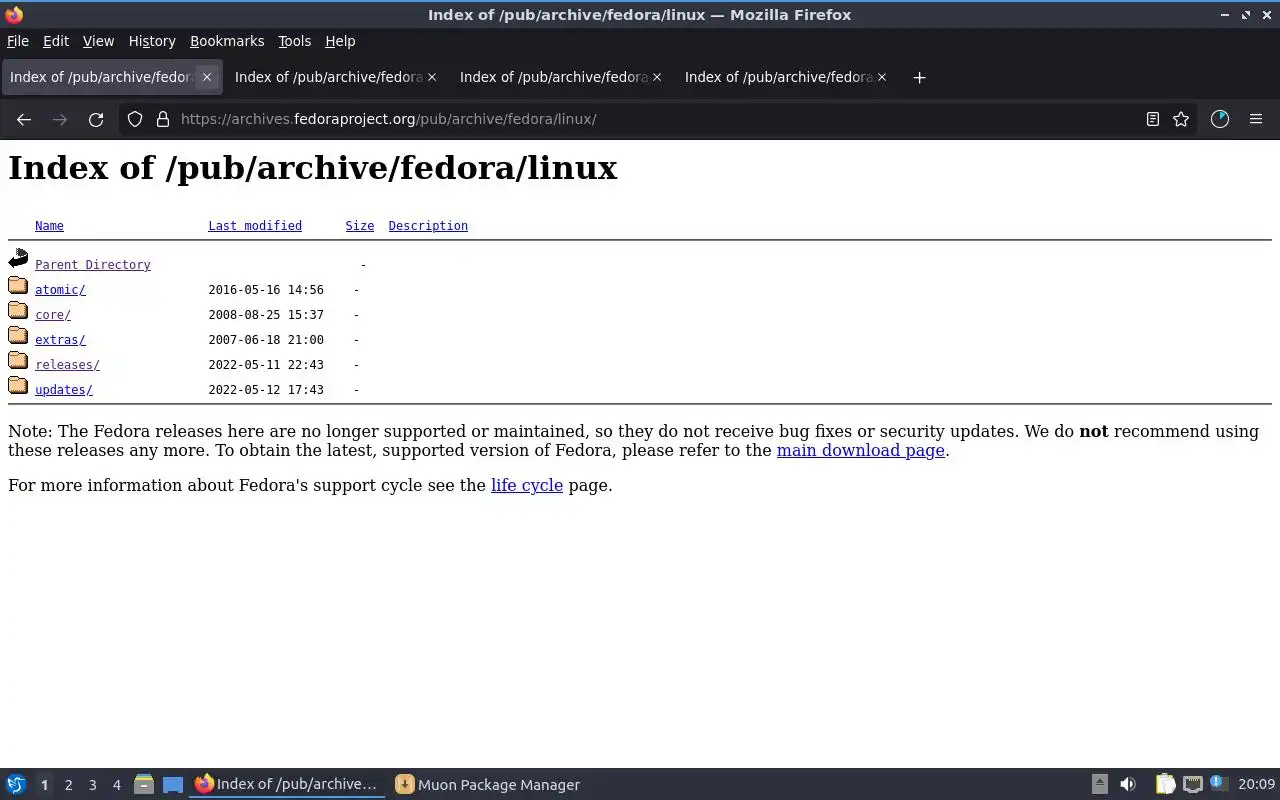
Task: Sort listing by Last modified column
Action: coord(255,226)
